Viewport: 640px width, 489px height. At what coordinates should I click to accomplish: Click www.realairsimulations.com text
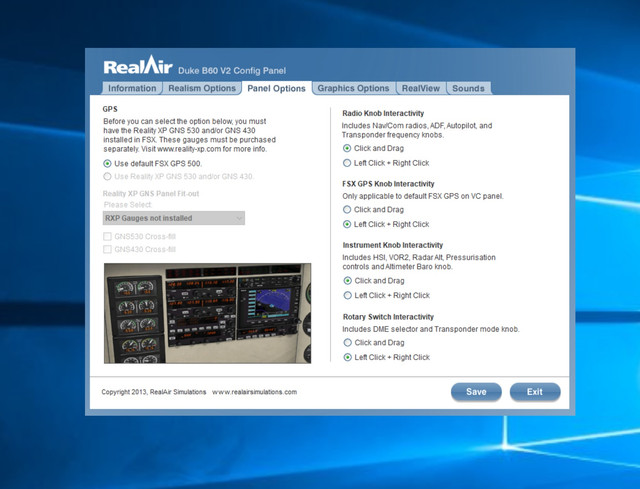coord(254,392)
